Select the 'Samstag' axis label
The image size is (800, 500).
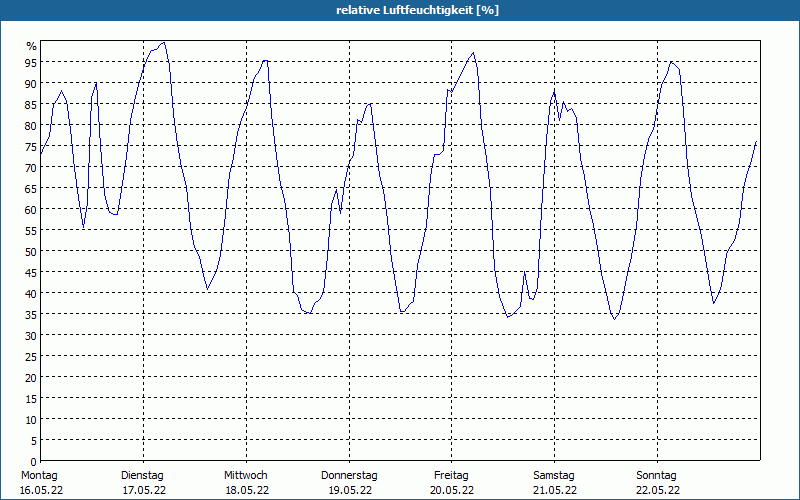(x=554, y=475)
